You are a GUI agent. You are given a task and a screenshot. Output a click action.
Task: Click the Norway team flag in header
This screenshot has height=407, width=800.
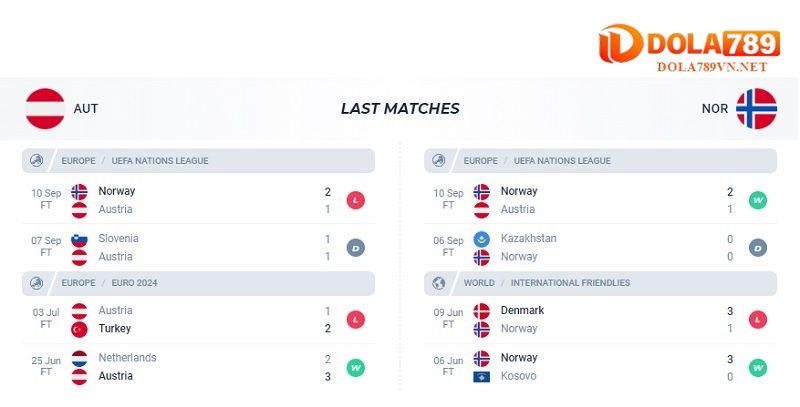click(x=756, y=108)
